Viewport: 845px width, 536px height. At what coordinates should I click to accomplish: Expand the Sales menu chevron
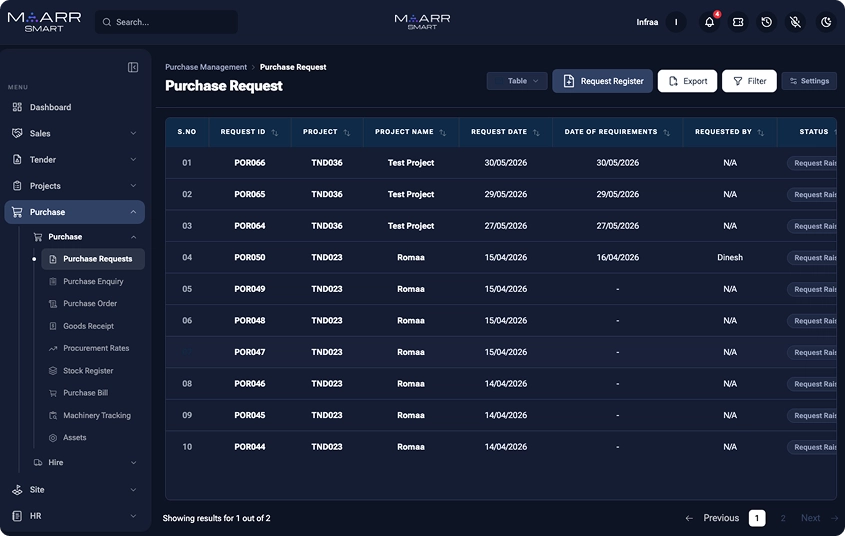133,133
